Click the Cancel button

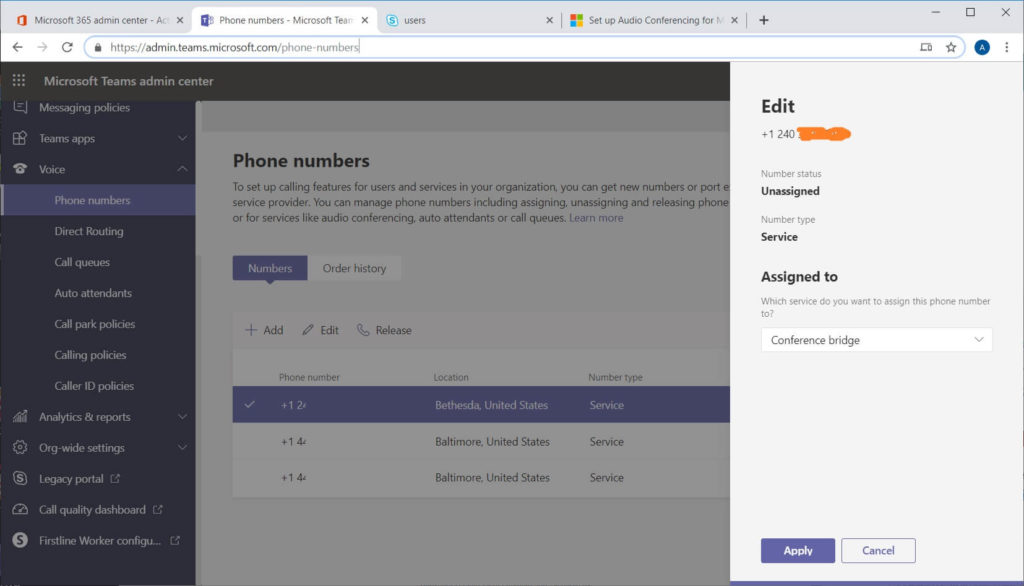[x=878, y=550]
